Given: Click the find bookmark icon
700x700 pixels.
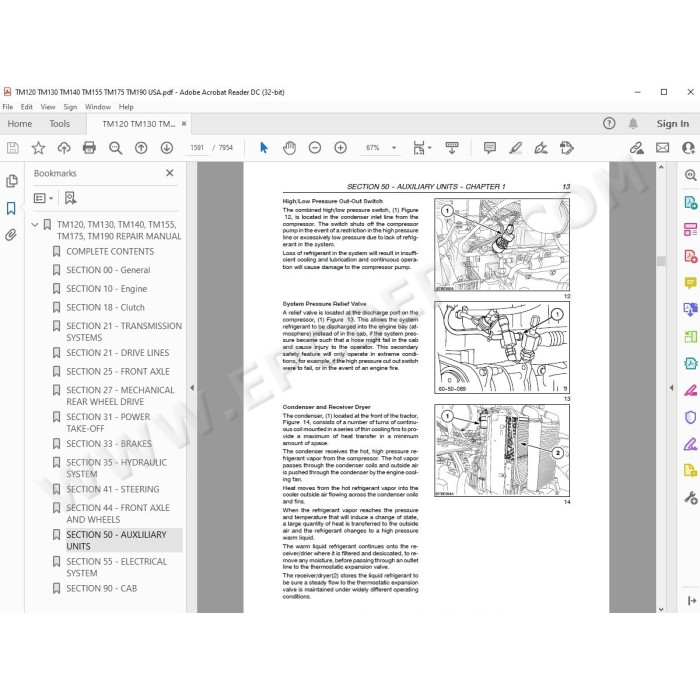Looking at the screenshot, I should click(x=70, y=198).
